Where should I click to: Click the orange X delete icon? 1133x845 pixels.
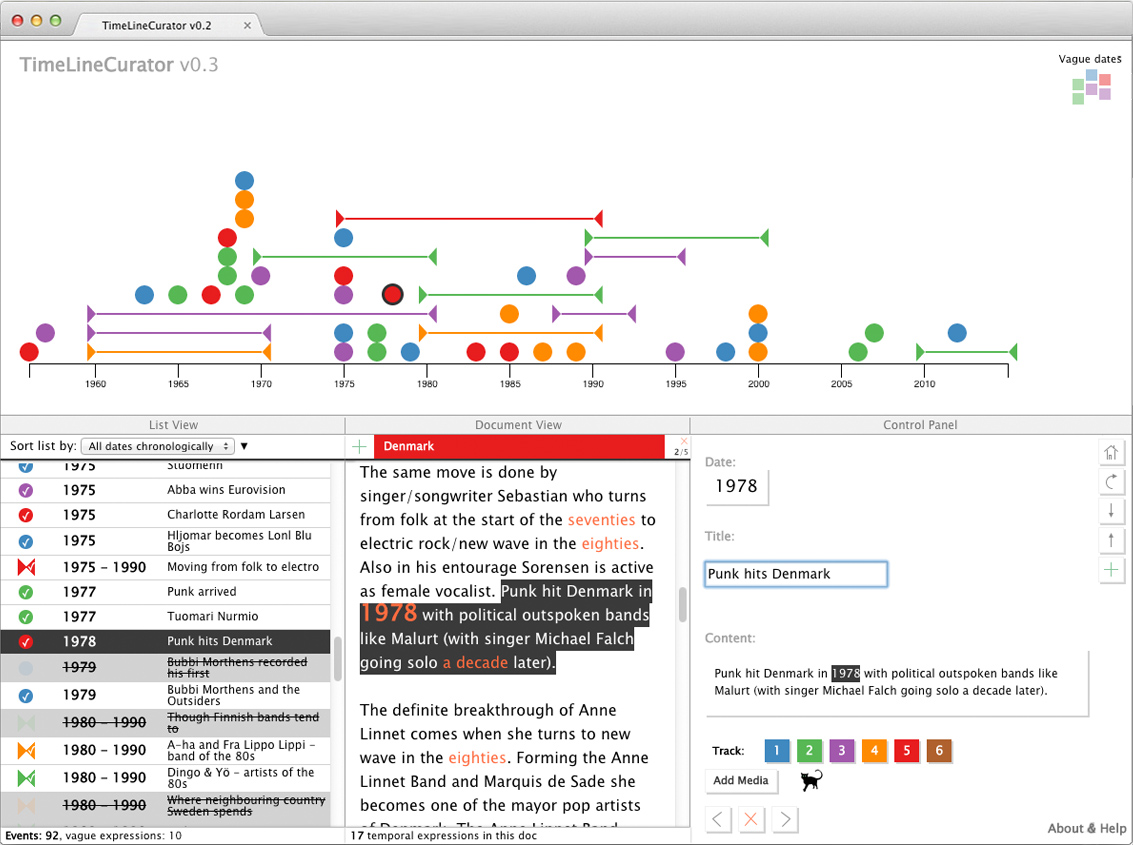[x=751, y=819]
